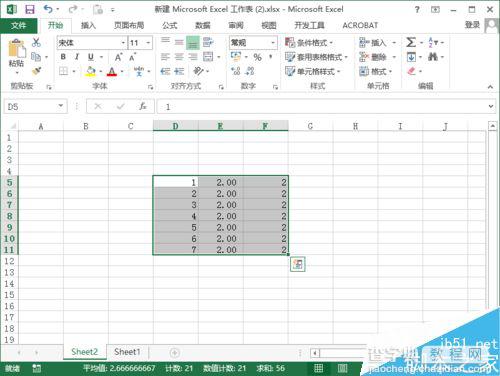
Task: Center text horizontally
Action: point(179,57)
